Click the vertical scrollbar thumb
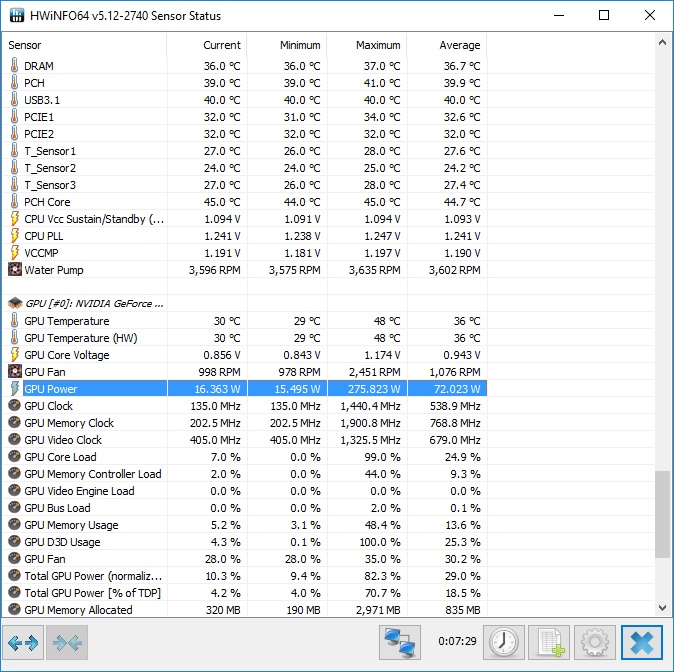The image size is (674, 672). pyautogui.click(x=662, y=514)
